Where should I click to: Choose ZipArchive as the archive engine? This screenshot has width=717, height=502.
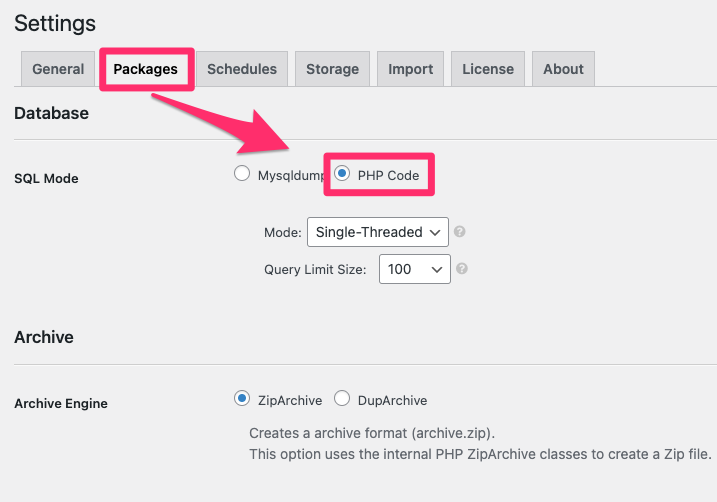tap(241, 399)
